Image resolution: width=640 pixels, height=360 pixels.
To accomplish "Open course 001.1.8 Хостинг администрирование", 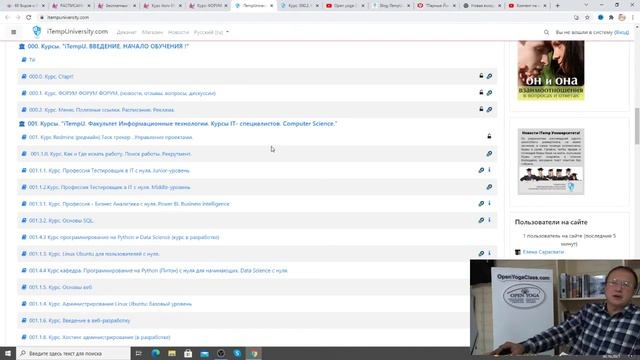I will click(100, 338).
